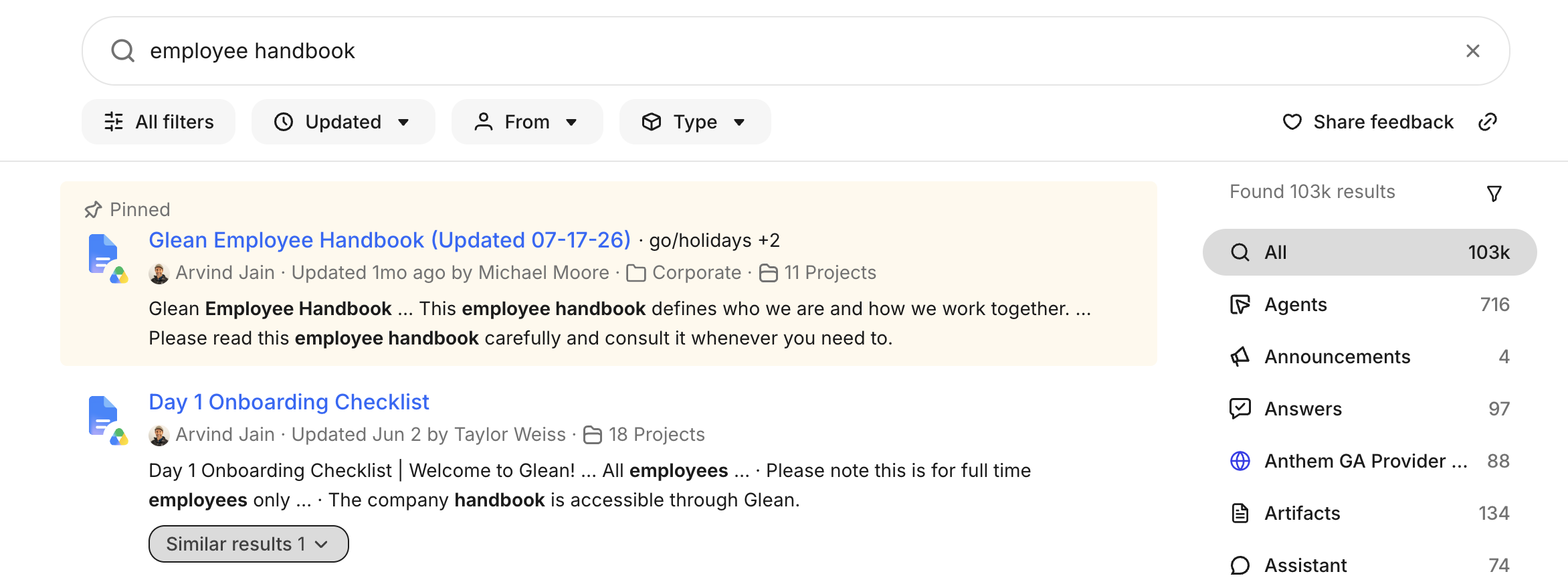Filter results by Answers
The height and width of the screenshot is (578, 1568).
[x=1369, y=409]
